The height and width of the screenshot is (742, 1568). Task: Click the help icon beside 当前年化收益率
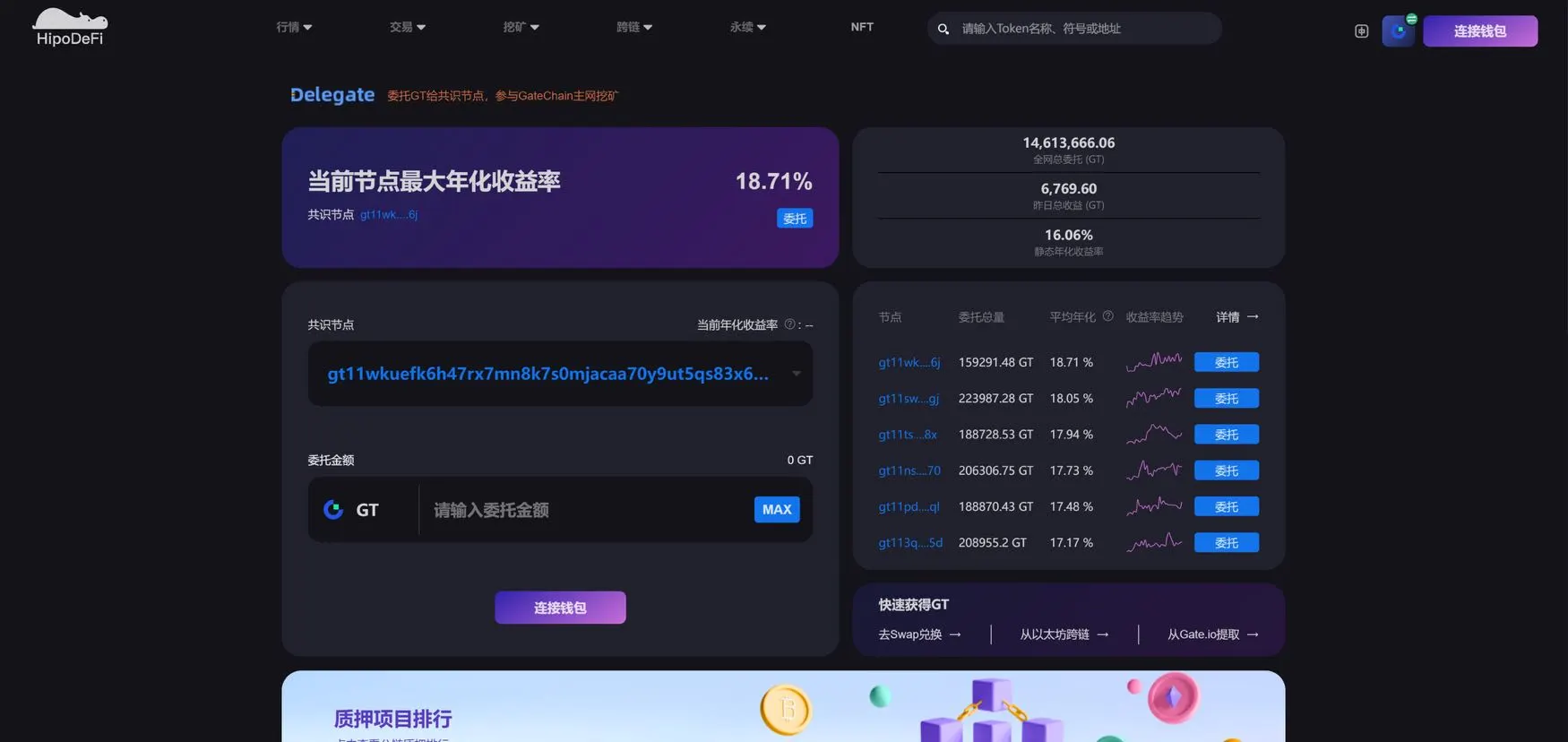coord(789,324)
